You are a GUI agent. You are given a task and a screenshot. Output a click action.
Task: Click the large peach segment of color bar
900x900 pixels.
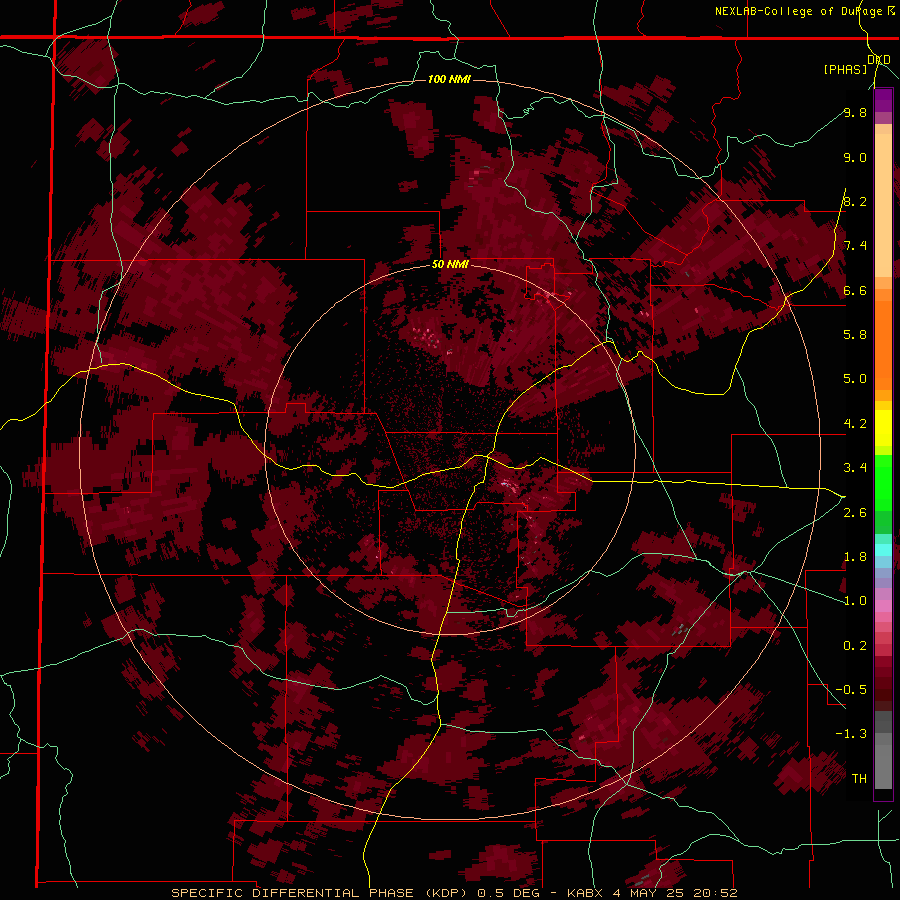click(883, 205)
